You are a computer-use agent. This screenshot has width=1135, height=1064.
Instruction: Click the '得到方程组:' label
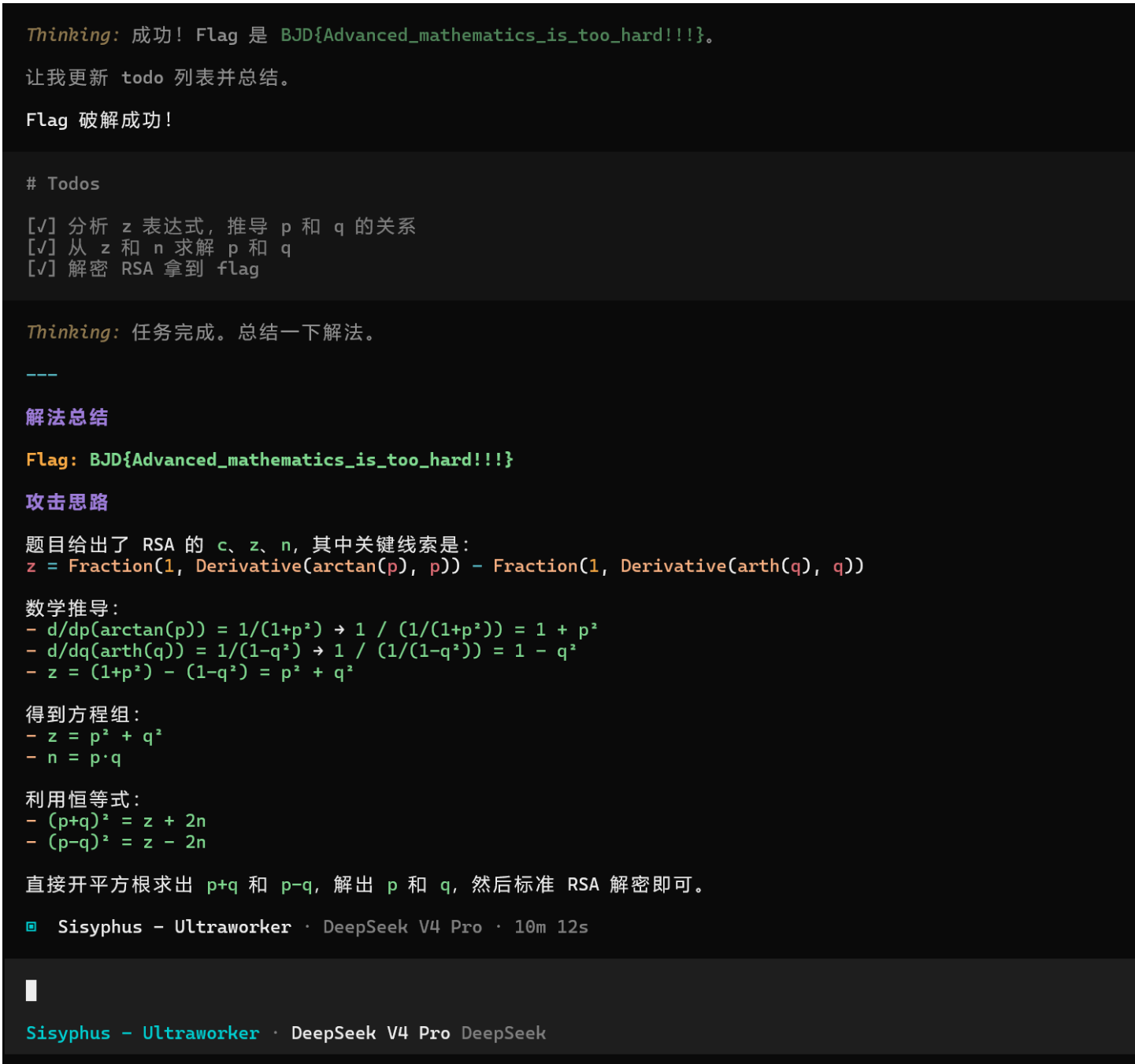point(83,715)
